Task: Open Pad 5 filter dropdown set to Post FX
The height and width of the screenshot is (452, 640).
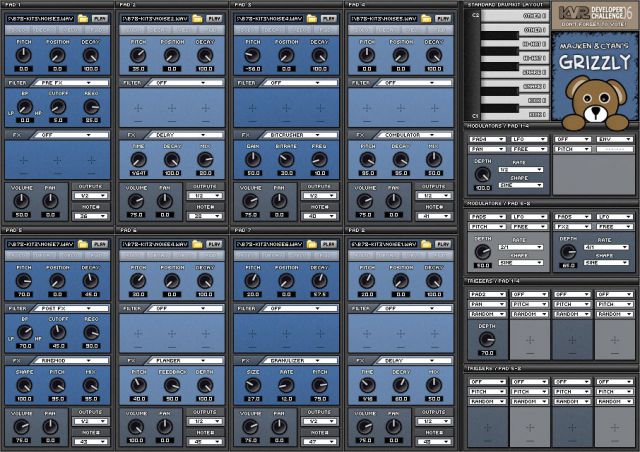Action: (69, 309)
